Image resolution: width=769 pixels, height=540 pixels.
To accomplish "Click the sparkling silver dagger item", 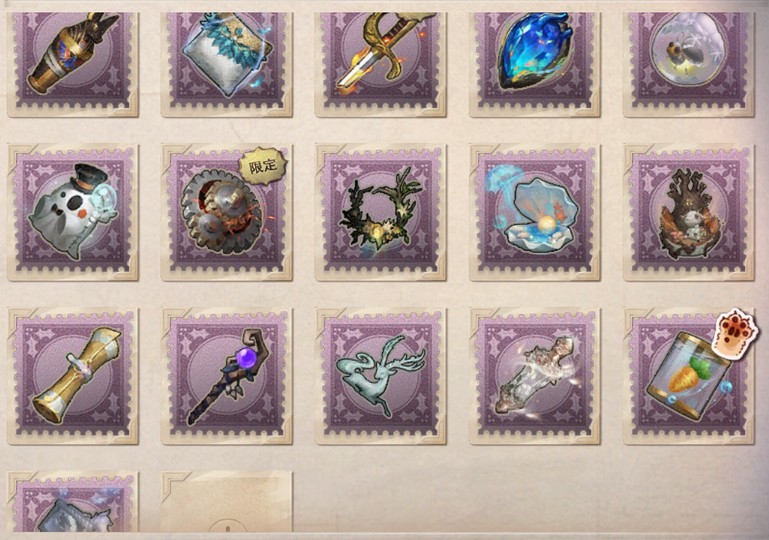I will [x=535, y=376].
